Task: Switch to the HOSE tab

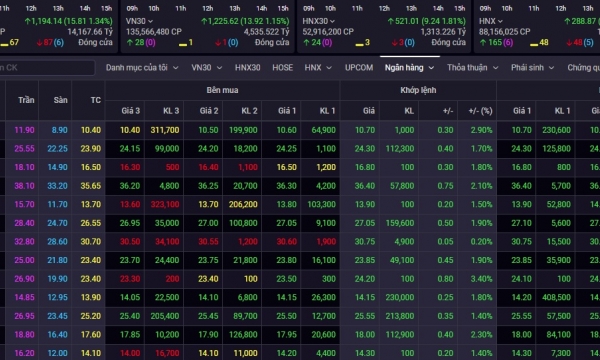Action: (282, 68)
